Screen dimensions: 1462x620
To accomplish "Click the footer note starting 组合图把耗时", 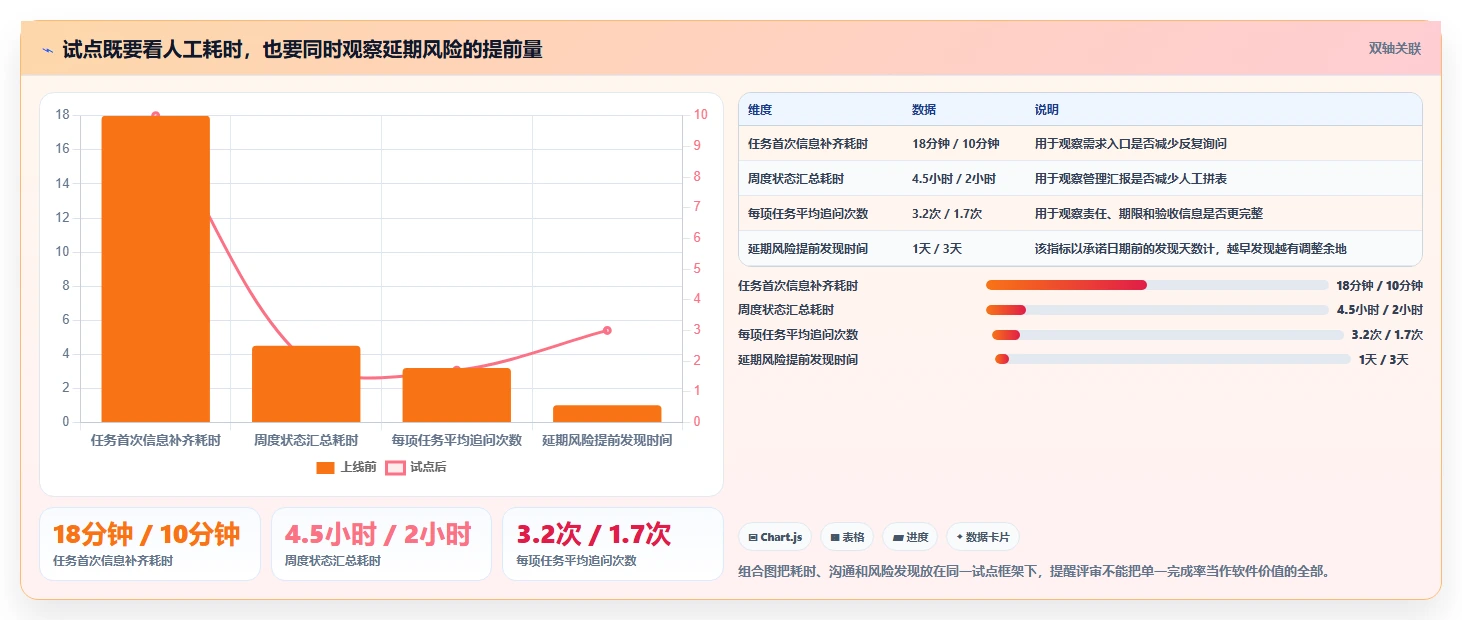I will [1034, 572].
